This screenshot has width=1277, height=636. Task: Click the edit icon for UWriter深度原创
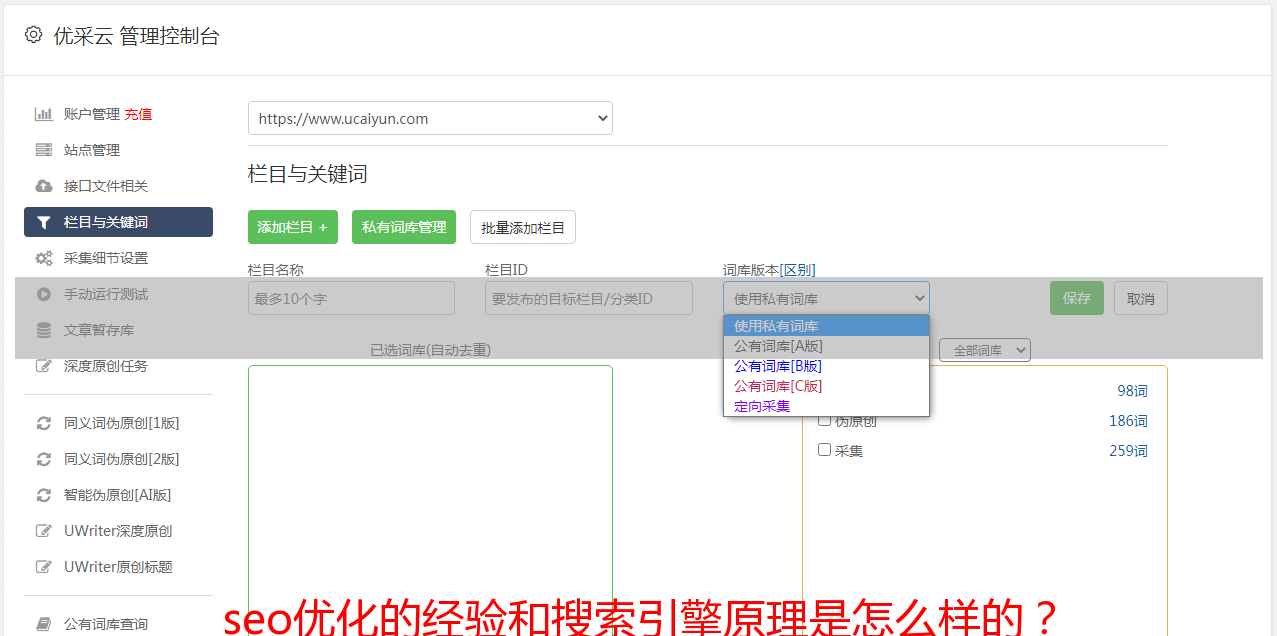tap(43, 531)
